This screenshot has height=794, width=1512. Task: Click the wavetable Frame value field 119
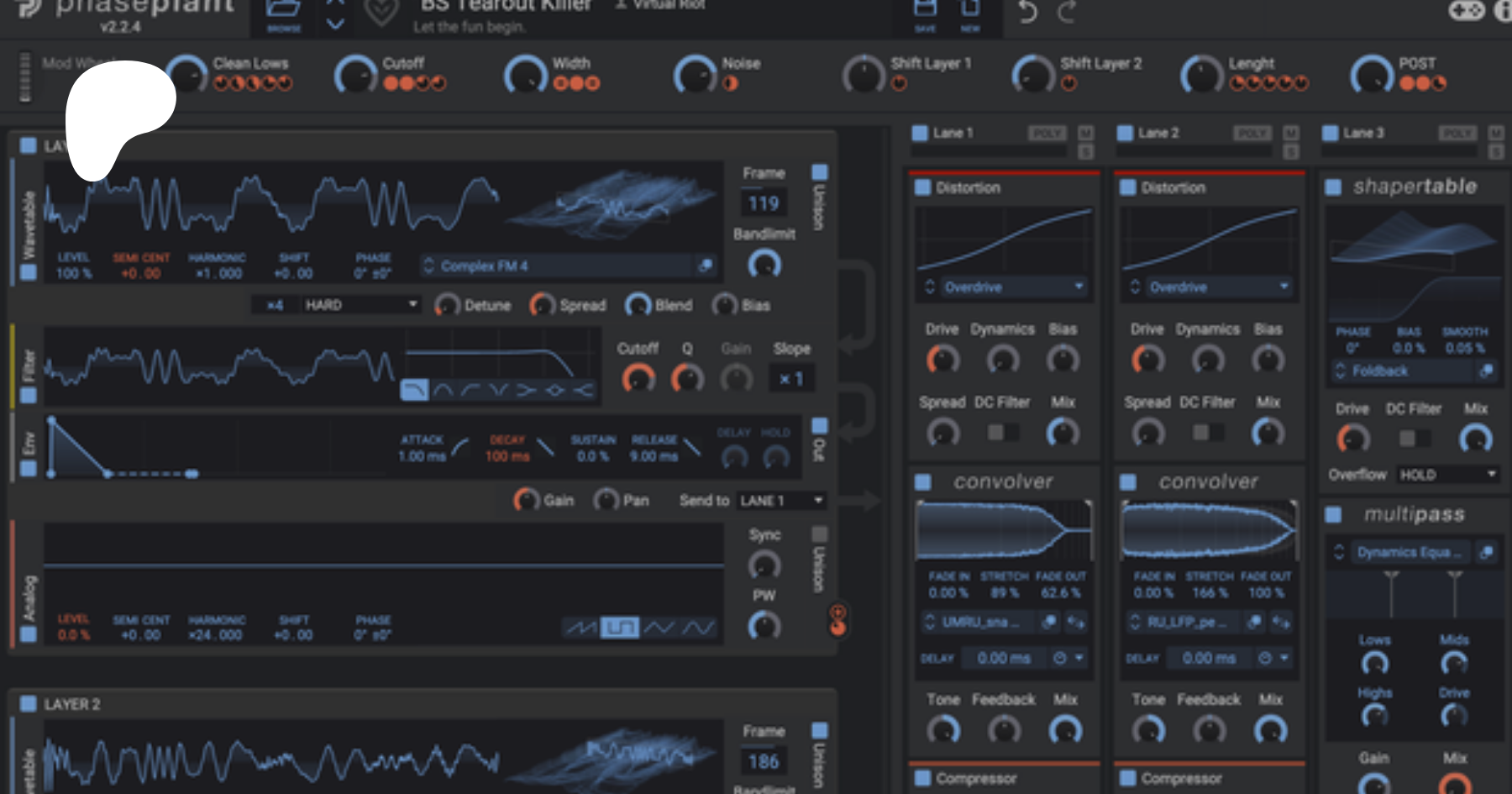(x=764, y=203)
